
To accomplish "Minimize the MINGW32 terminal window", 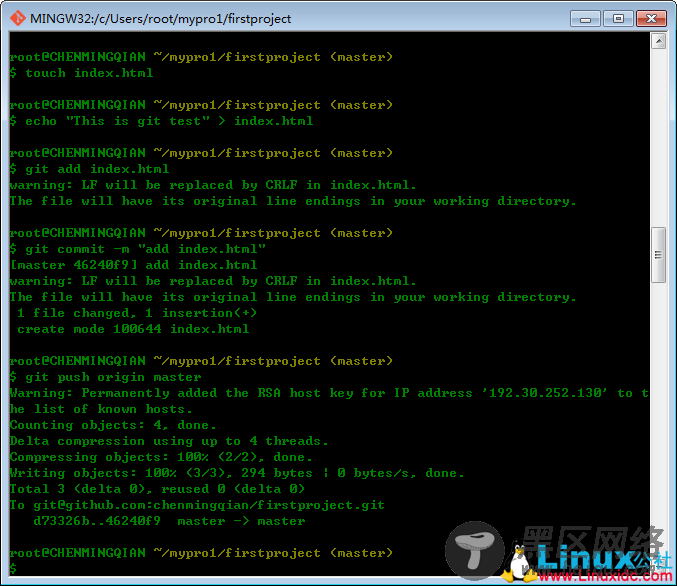I will tap(585, 19).
